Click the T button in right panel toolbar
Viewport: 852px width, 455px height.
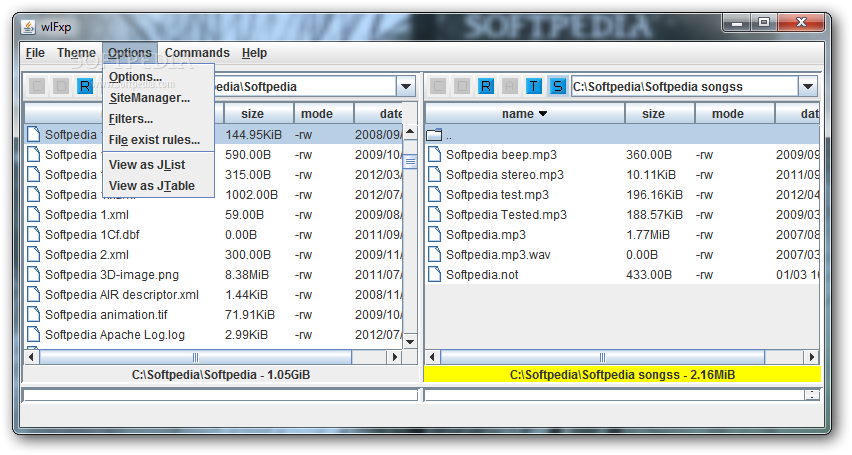(534, 86)
